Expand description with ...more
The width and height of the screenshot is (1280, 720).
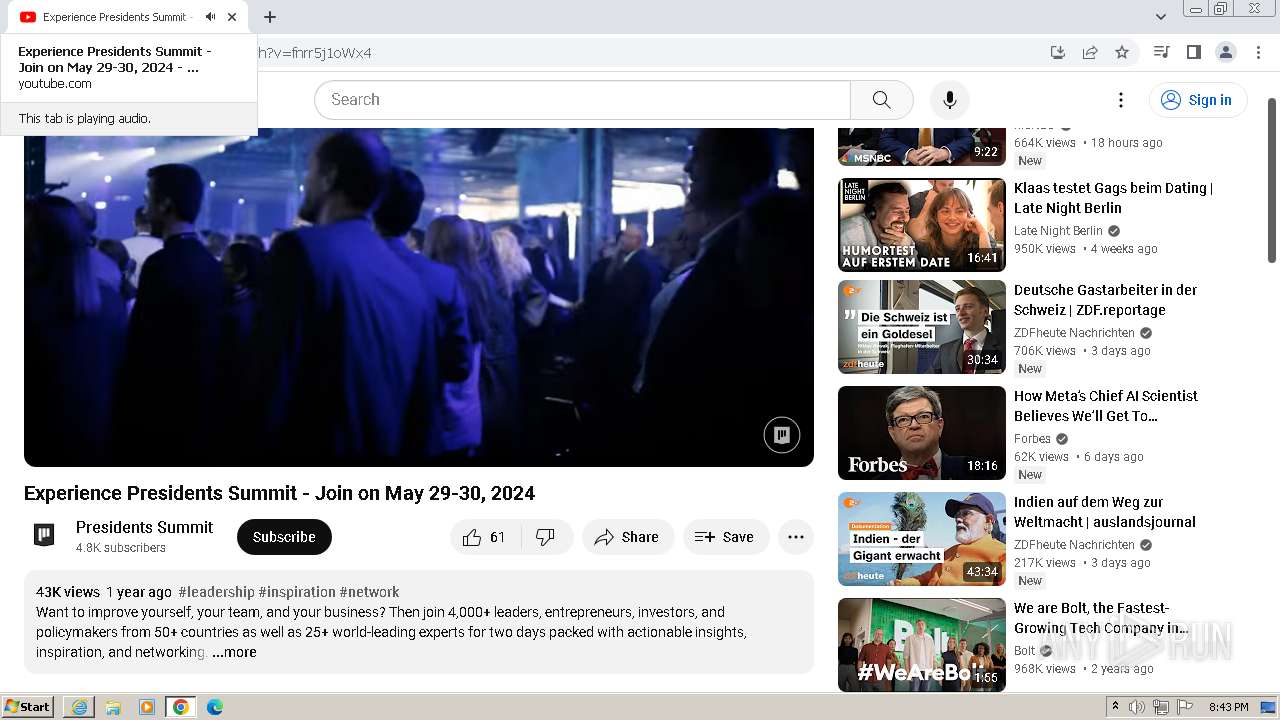[x=234, y=652]
